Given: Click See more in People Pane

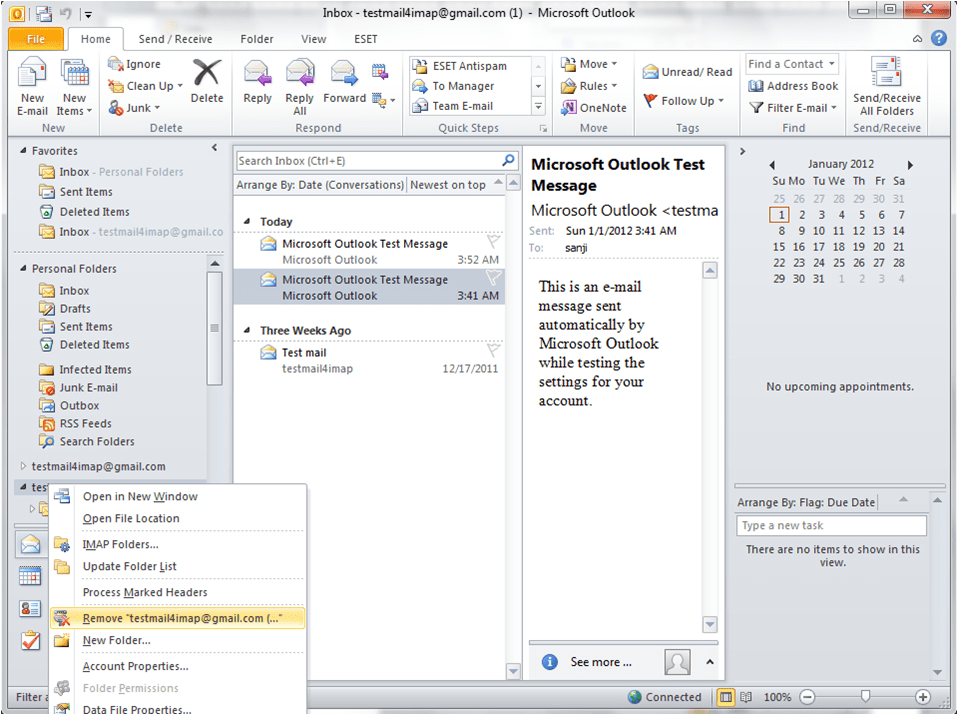Looking at the screenshot, I should 601,662.
